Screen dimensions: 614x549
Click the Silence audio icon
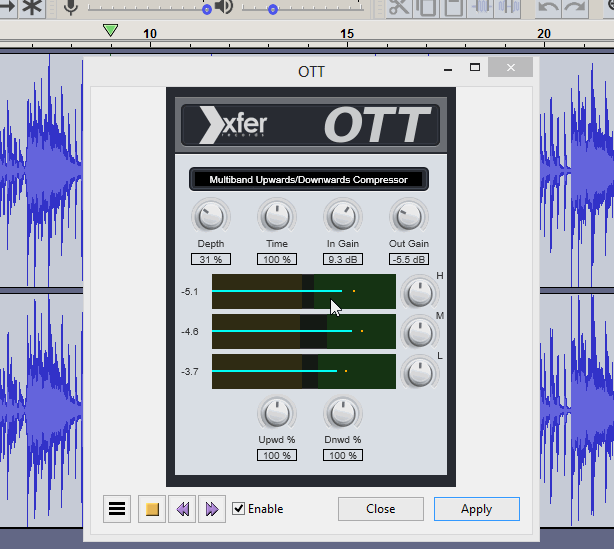tap(507, 7)
